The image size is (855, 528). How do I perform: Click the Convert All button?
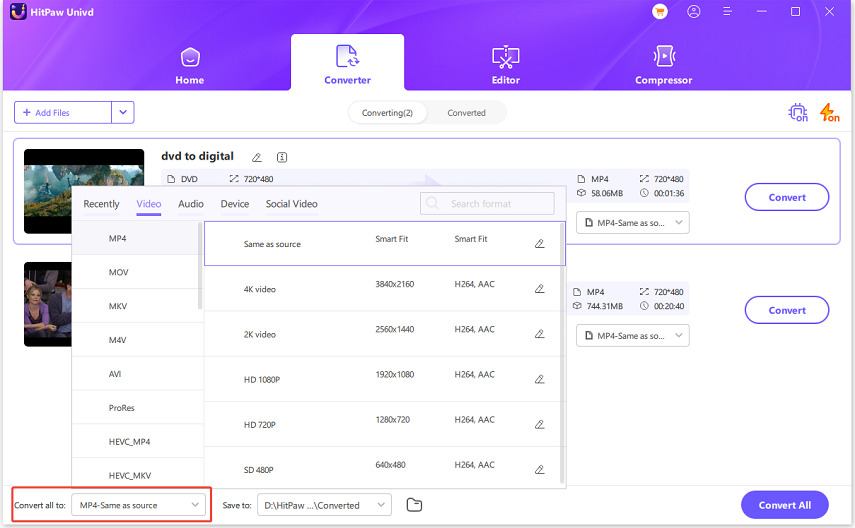[x=784, y=505]
